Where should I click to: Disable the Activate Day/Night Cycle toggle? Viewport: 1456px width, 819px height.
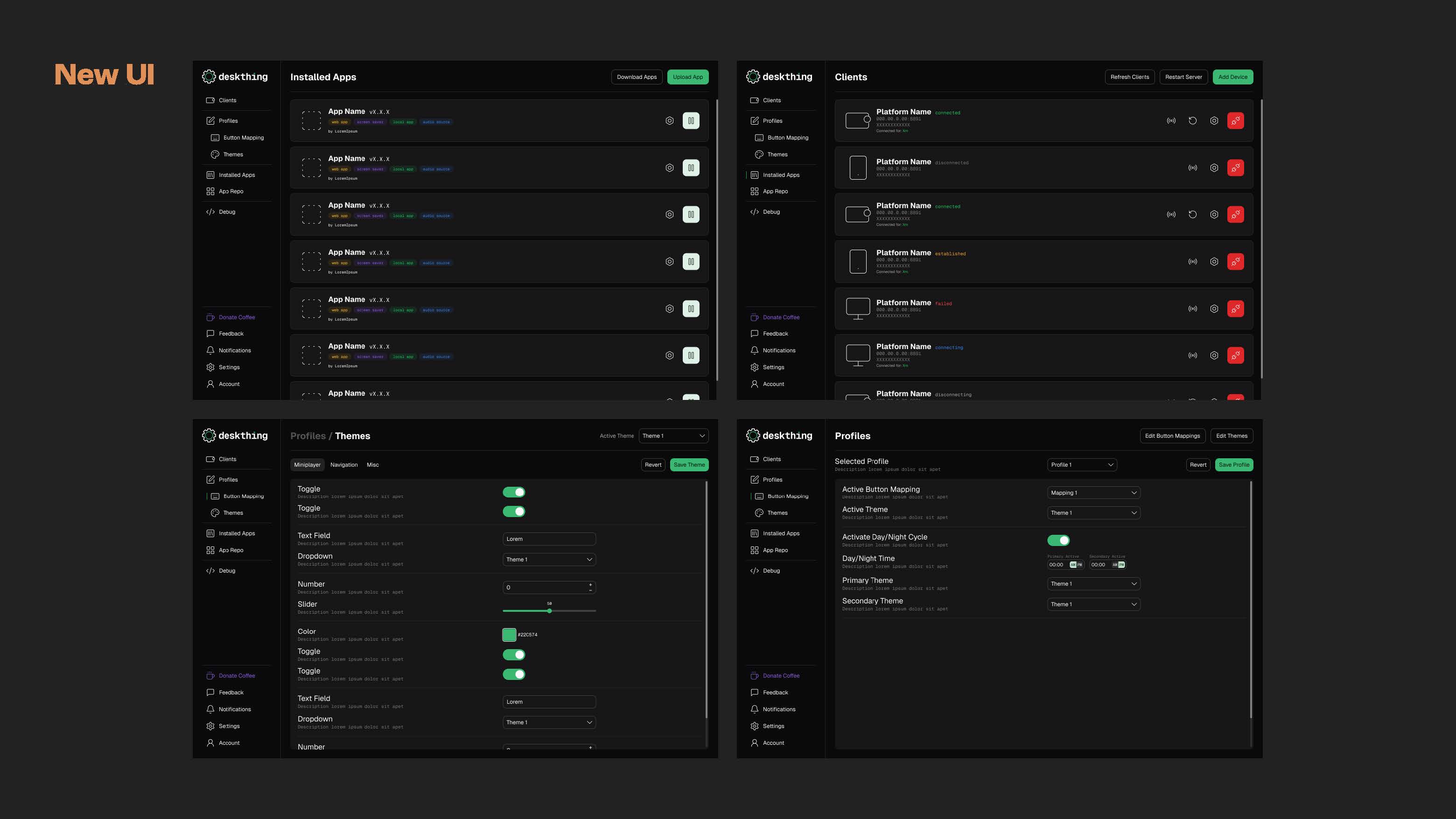coord(1058,540)
